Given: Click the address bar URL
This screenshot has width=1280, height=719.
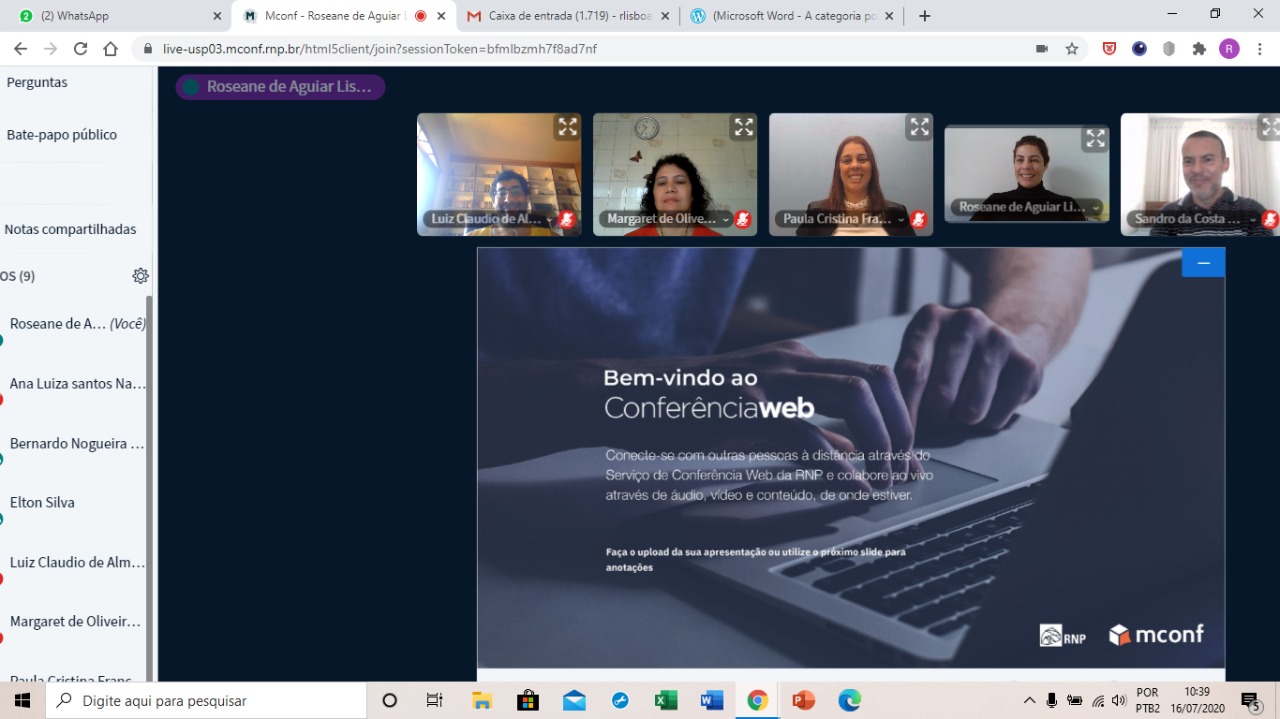Looking at the screenshot, I should [x=380, y=48].
